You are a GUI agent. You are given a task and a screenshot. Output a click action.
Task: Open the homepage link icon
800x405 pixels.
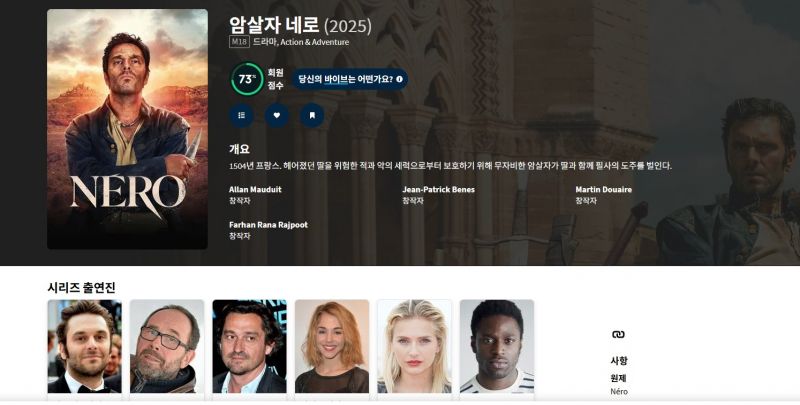[618, 334]
